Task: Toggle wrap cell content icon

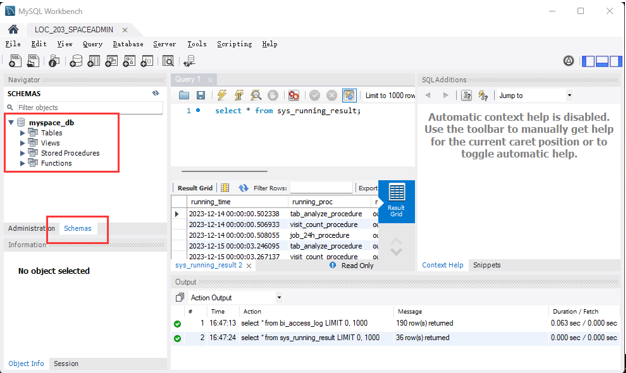Action: pyautogui.click(x=225, y=188)
